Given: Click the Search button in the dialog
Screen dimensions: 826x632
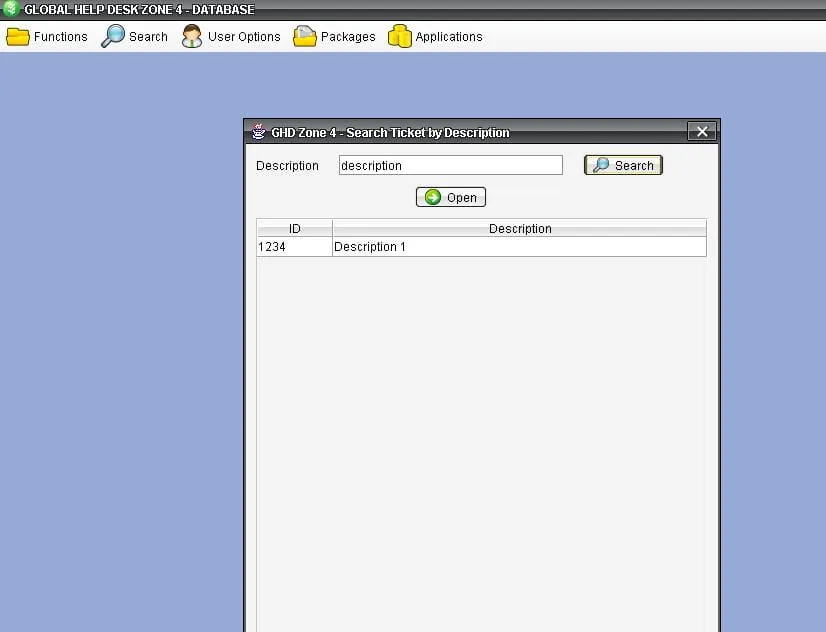Looking at the screenshot, I should click(623, 165).
